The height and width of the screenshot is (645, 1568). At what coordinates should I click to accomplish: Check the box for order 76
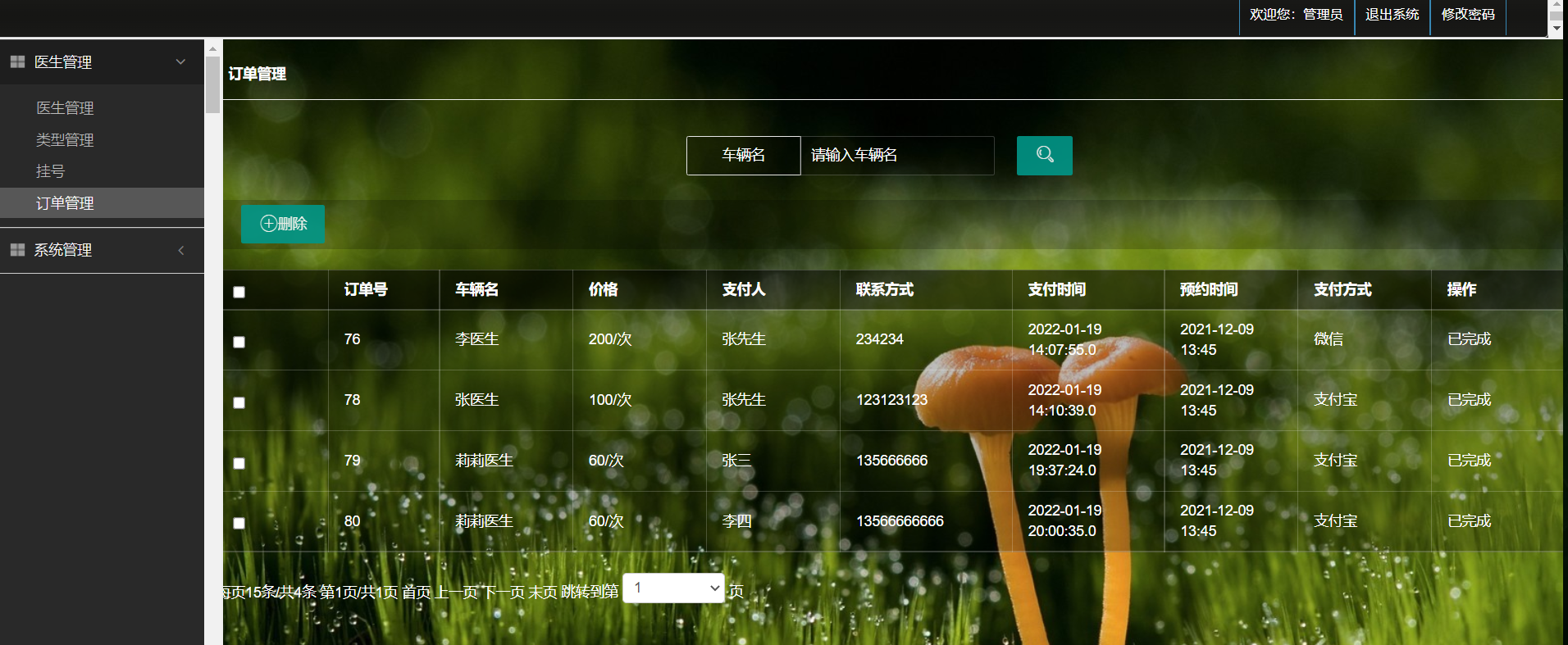tap(239, 342)
